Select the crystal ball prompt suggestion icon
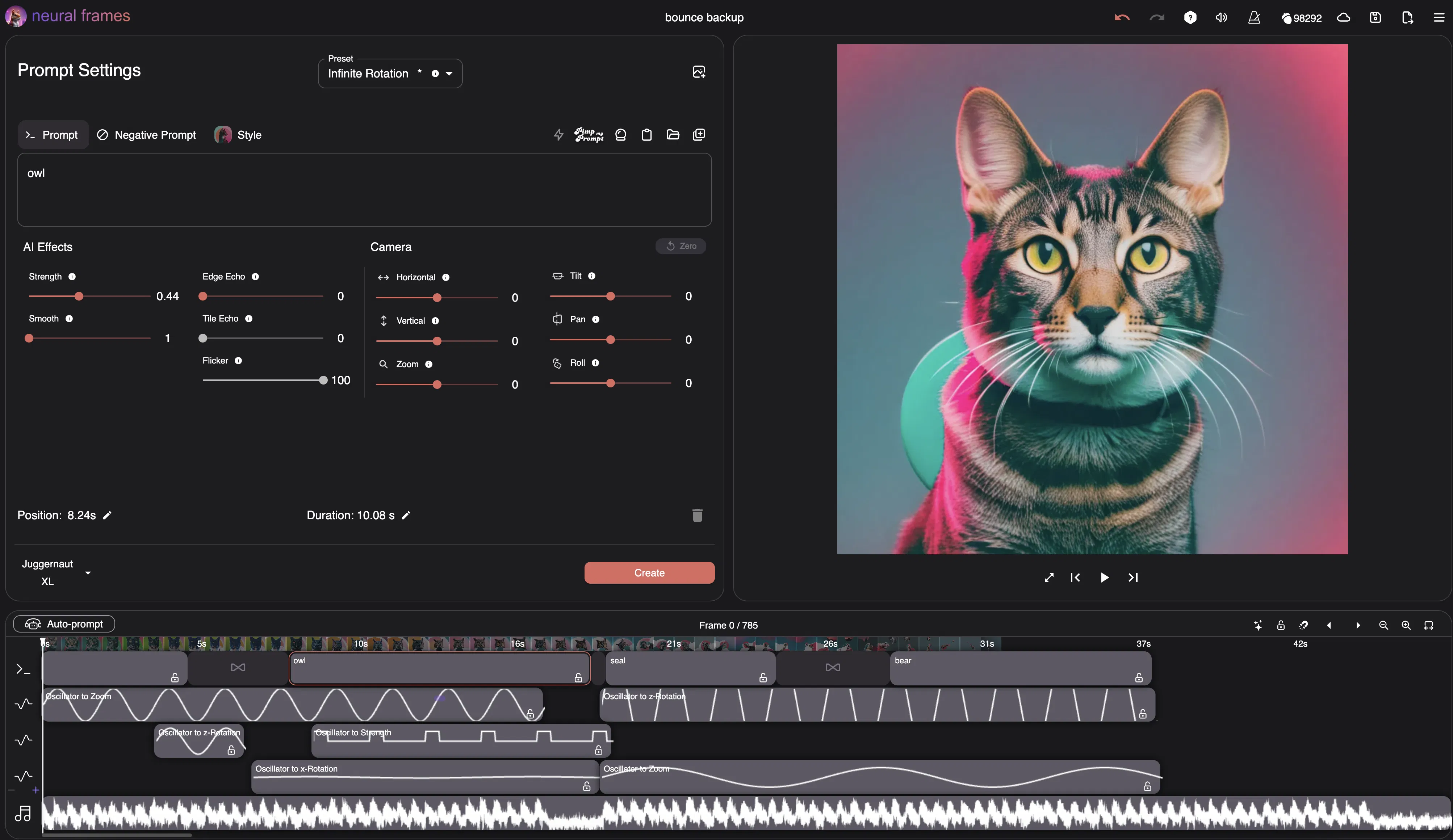The image size is (1453, 840). coord(621,134)
